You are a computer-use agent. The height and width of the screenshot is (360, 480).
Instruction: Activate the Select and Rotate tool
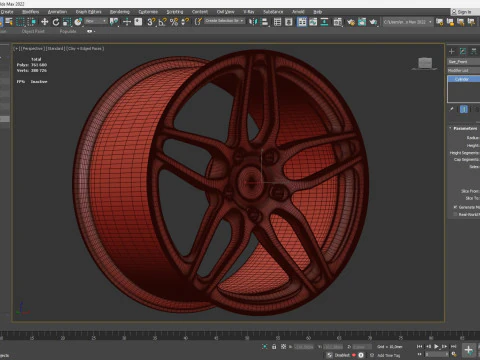(x=56, y=22)
